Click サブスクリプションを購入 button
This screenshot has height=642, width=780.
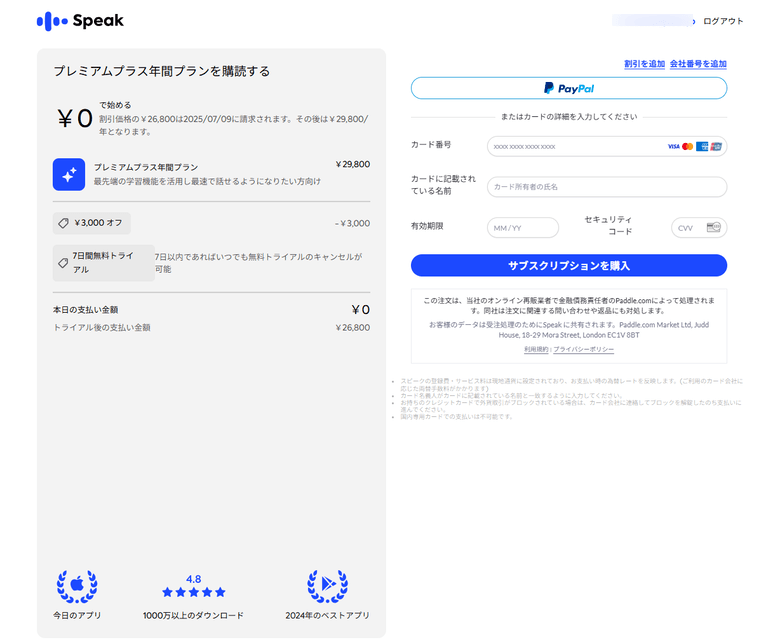pos(569,266)
